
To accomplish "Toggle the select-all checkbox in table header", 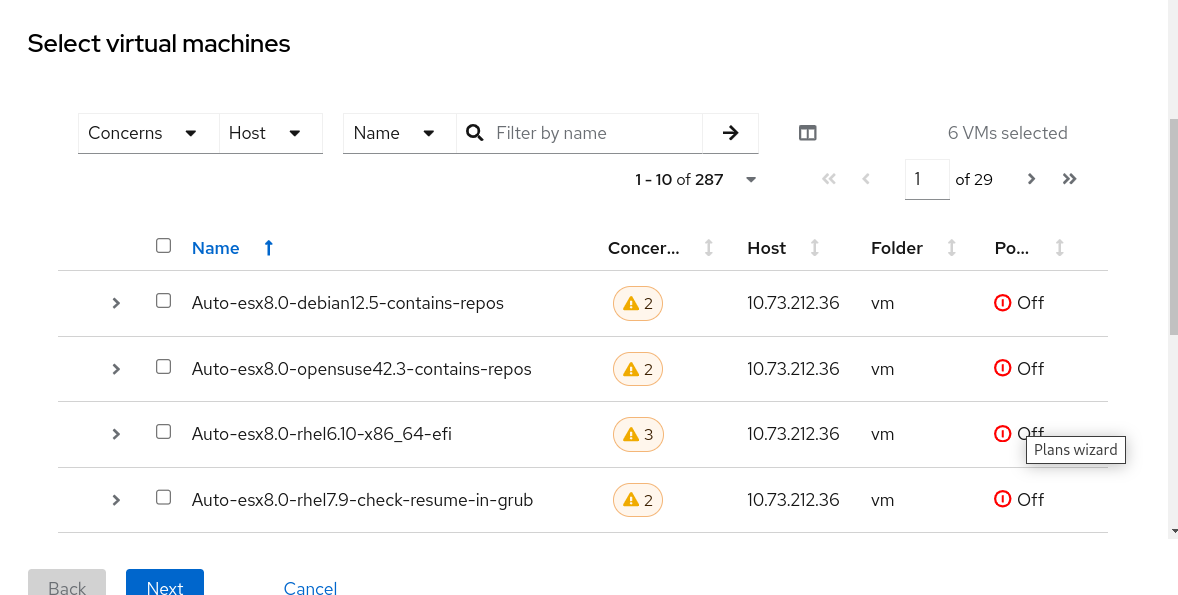I will tap(164, 246).
